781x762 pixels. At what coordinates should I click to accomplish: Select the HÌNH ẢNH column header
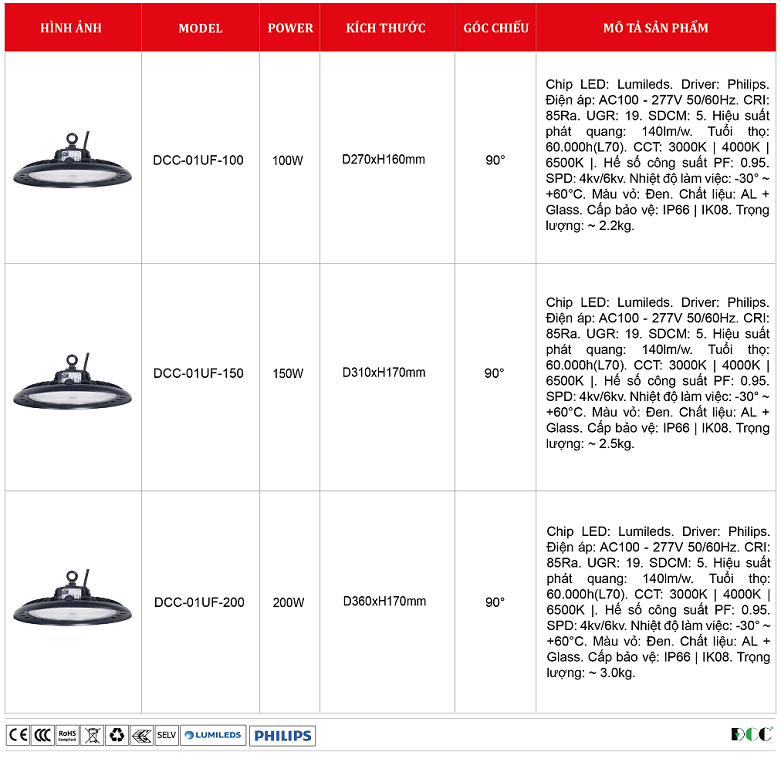tap(72, 28)
